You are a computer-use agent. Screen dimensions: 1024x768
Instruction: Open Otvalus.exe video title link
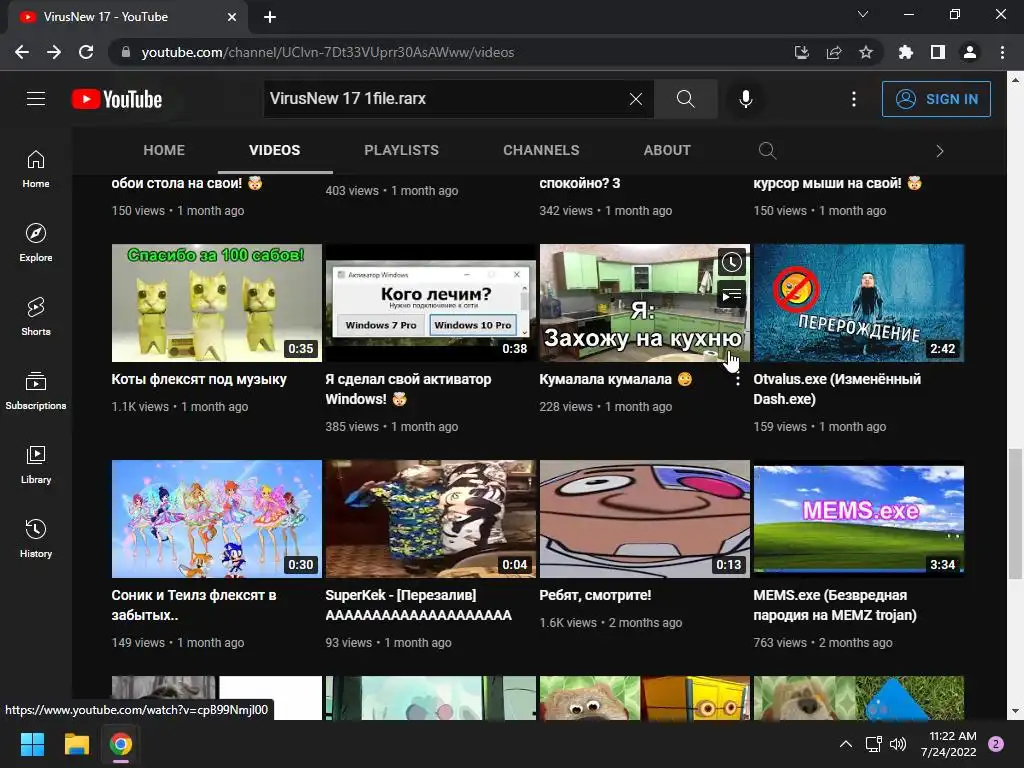[x=837, y=389]
